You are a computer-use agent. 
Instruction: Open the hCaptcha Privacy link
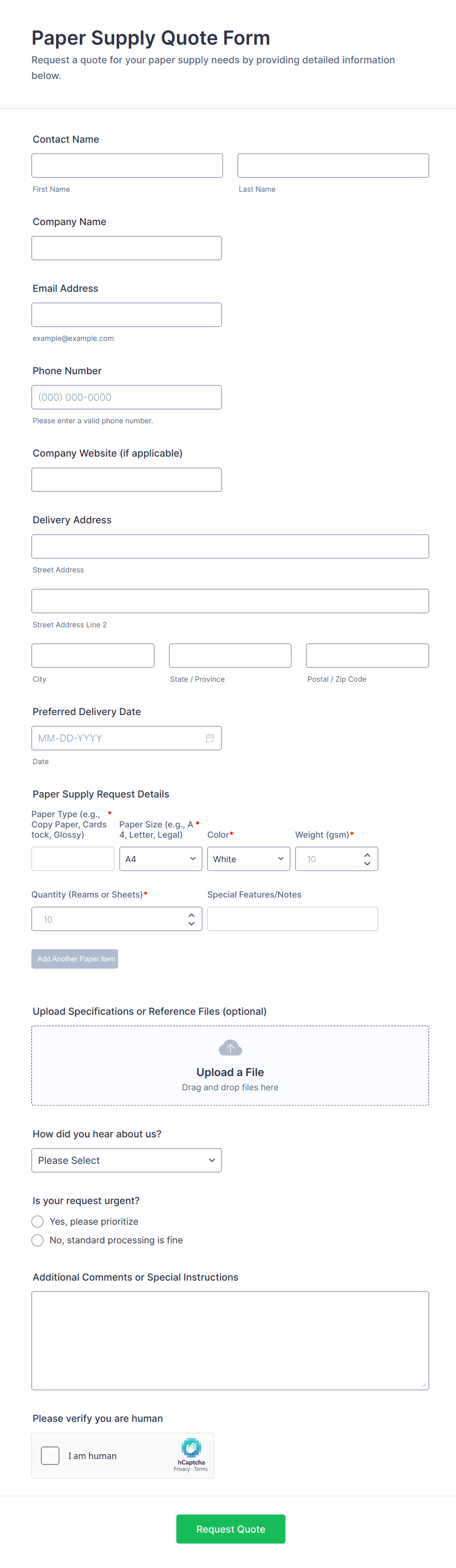click(181, 1469)
